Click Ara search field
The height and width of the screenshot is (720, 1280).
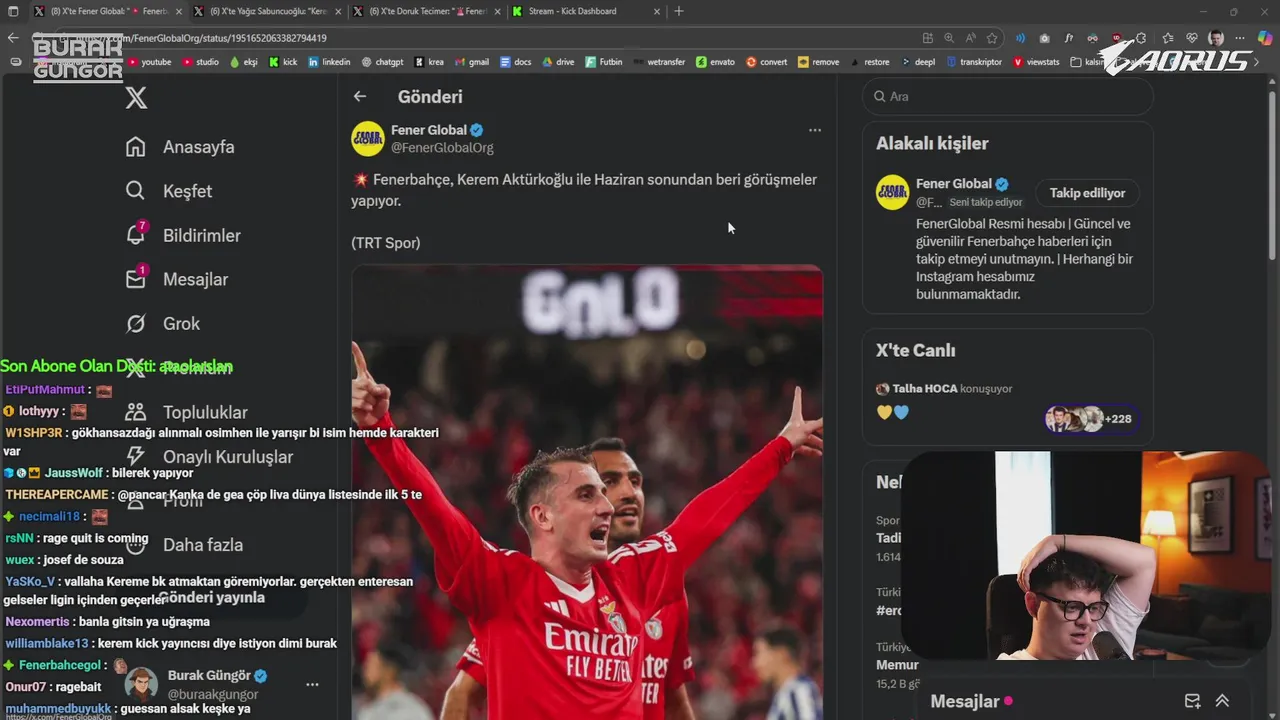tap(1007, 97)
